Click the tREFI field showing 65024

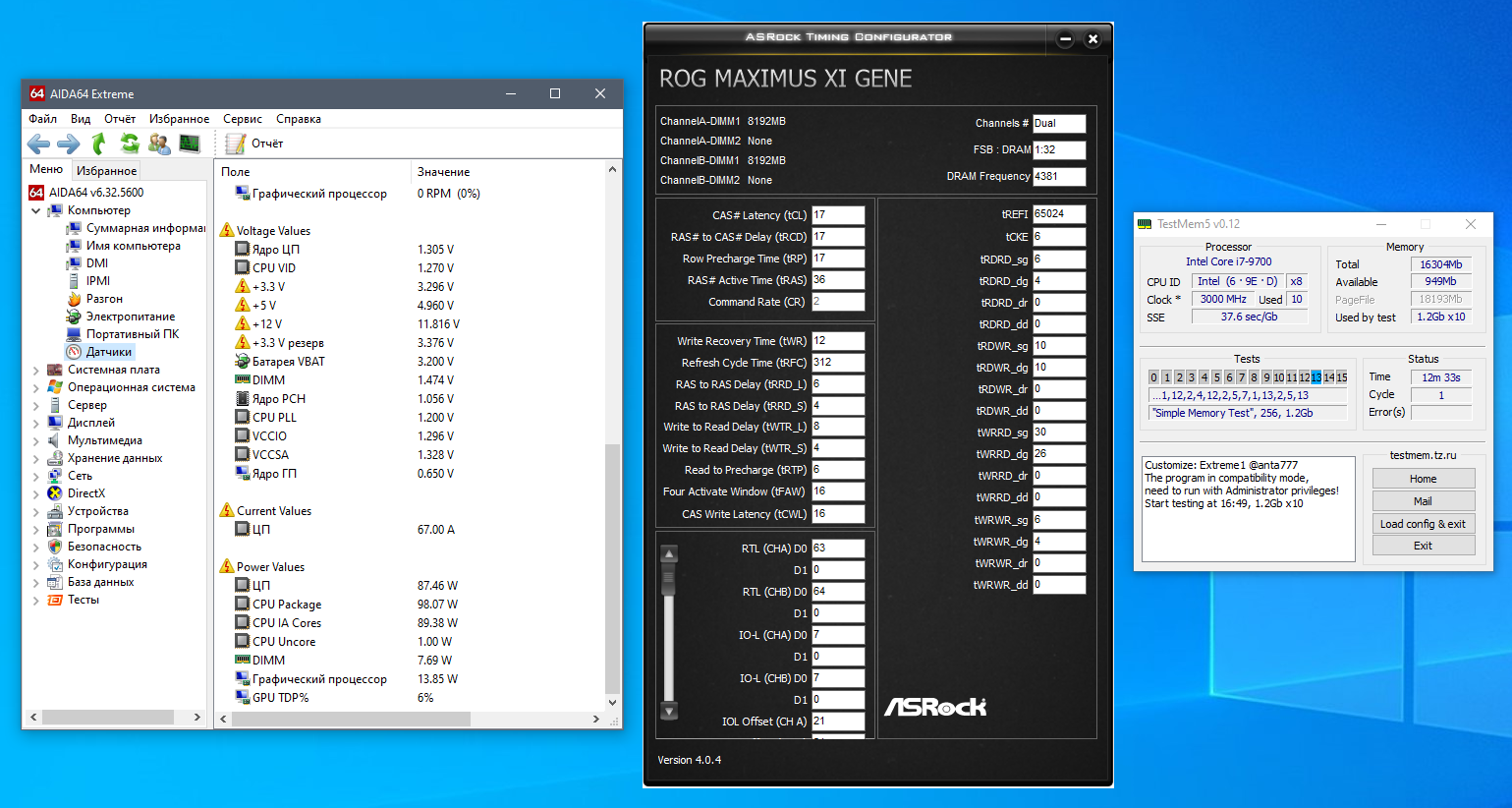point(1059,214)
